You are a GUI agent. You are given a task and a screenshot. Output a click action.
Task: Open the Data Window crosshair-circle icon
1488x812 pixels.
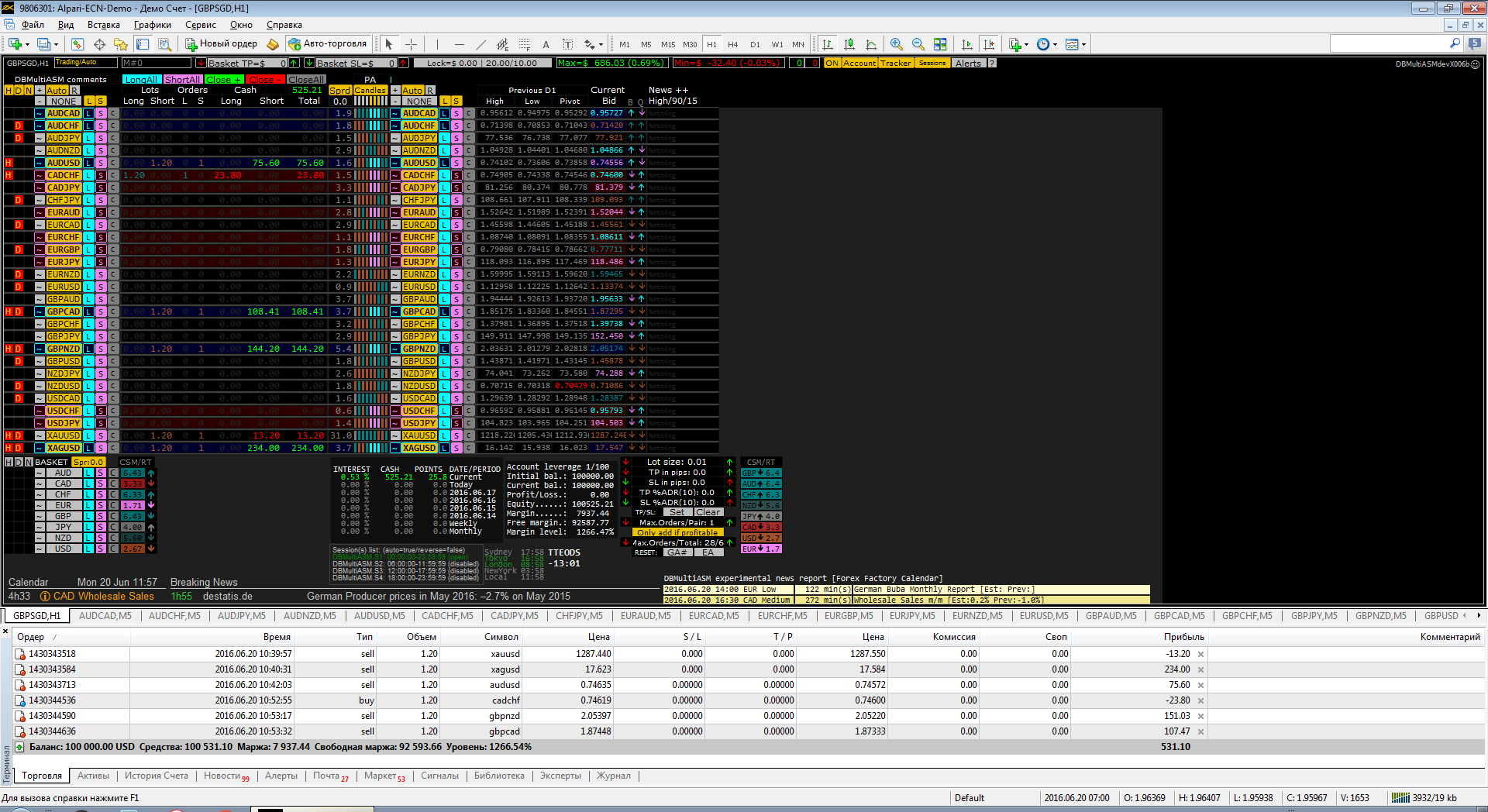point(99,44)
